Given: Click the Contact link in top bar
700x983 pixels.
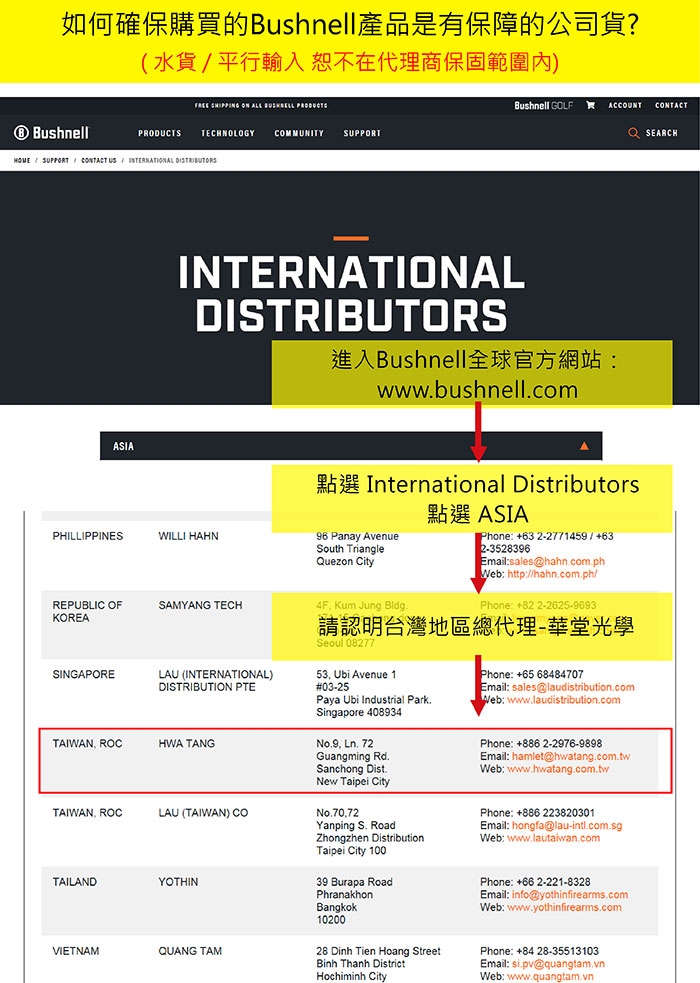Looking at the screenshot, I should [671, 105].
